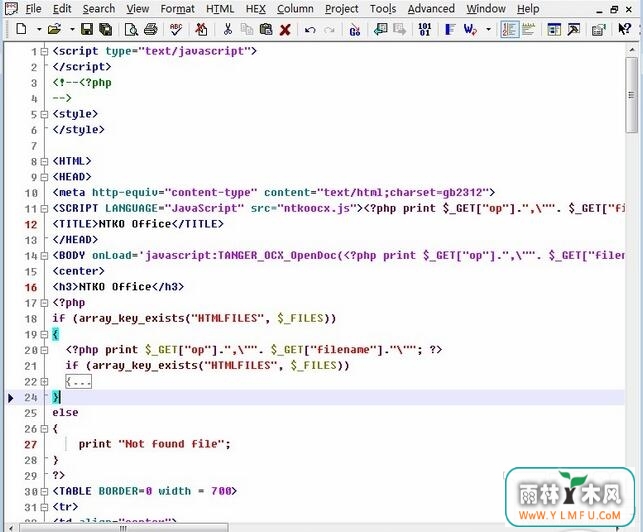Image resolution: width=643 pixels, height=532 pixels.
Task: Click the red line number 16
Action: click(x=31, y=288)
